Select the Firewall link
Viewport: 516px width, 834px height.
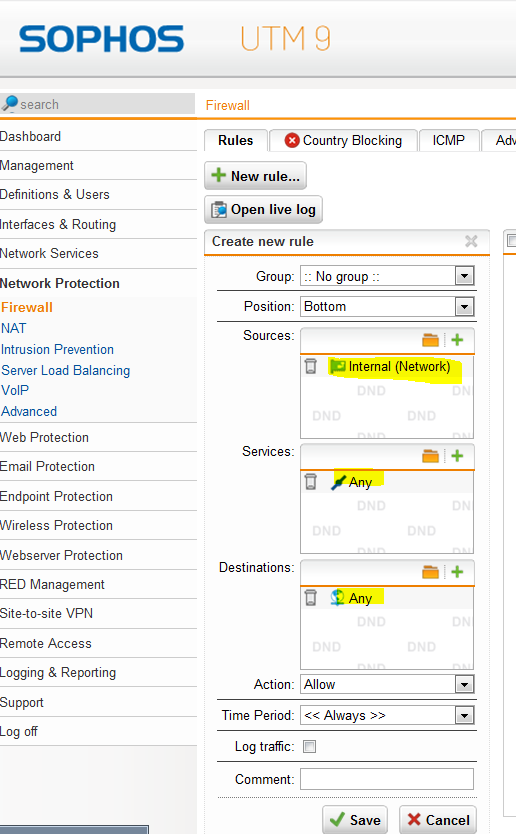pyautogui.click(x=27, y=307)
